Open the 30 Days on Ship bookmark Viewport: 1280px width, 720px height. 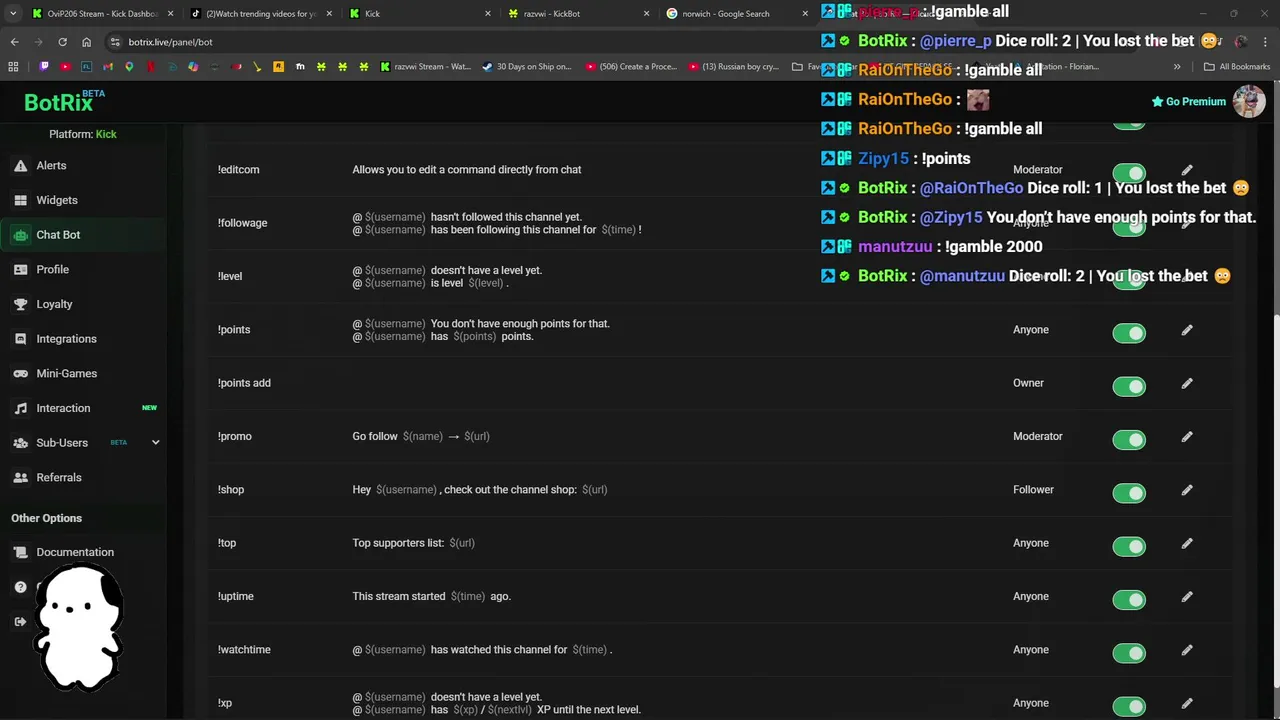pyautogui.click(x=527, y=67)
